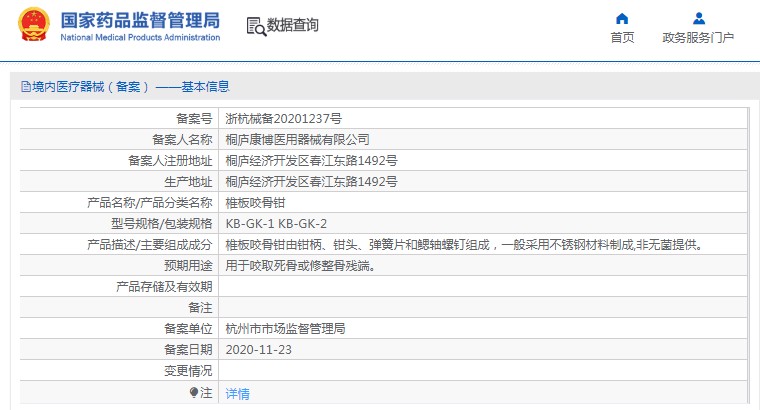Open the 数据查询 search icon
The height and width of the screenshot is (410, 760).
256,26
